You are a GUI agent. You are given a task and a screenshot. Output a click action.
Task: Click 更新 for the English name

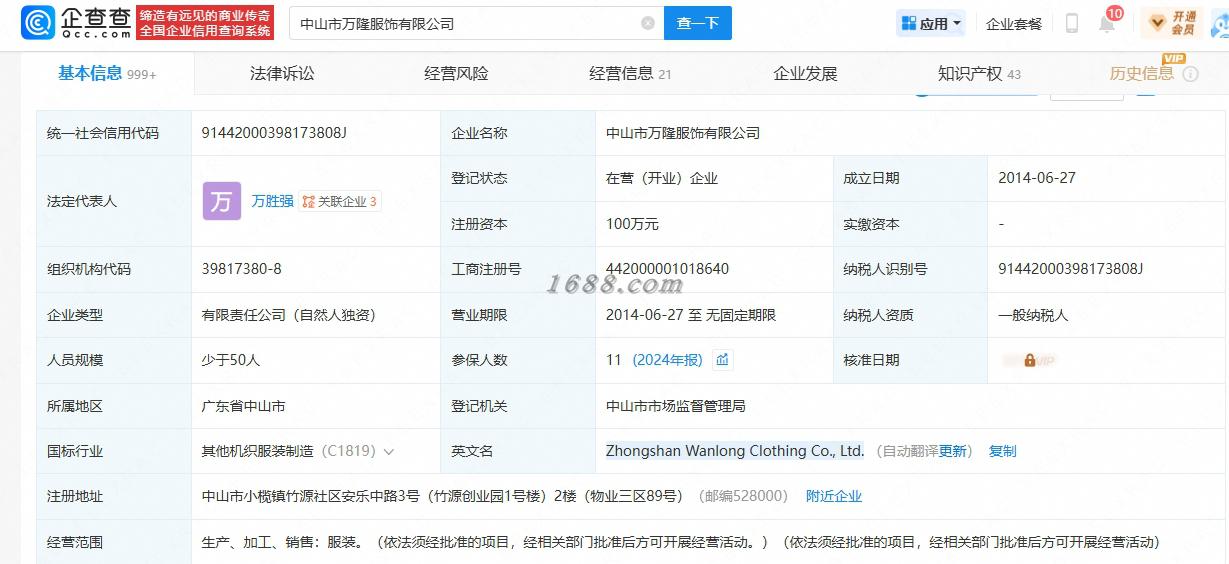(953, 451)
